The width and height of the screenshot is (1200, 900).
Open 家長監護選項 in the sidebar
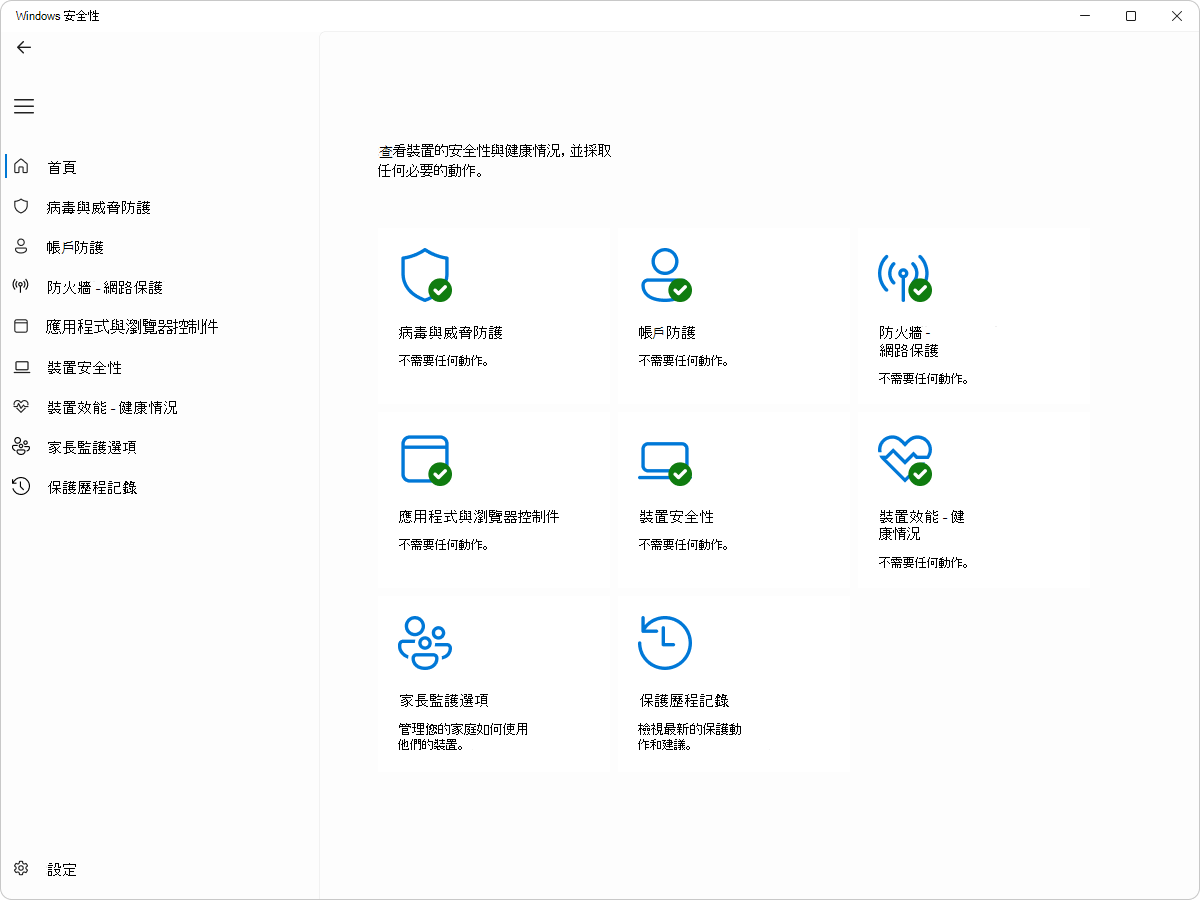pos(92,447)
